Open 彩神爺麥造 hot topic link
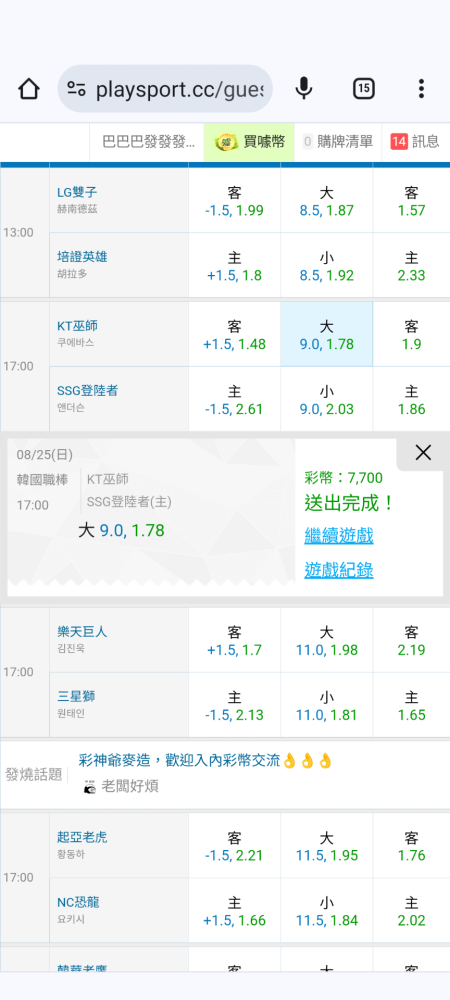The height and width of the screenshot is (1000, 450). 205,760
